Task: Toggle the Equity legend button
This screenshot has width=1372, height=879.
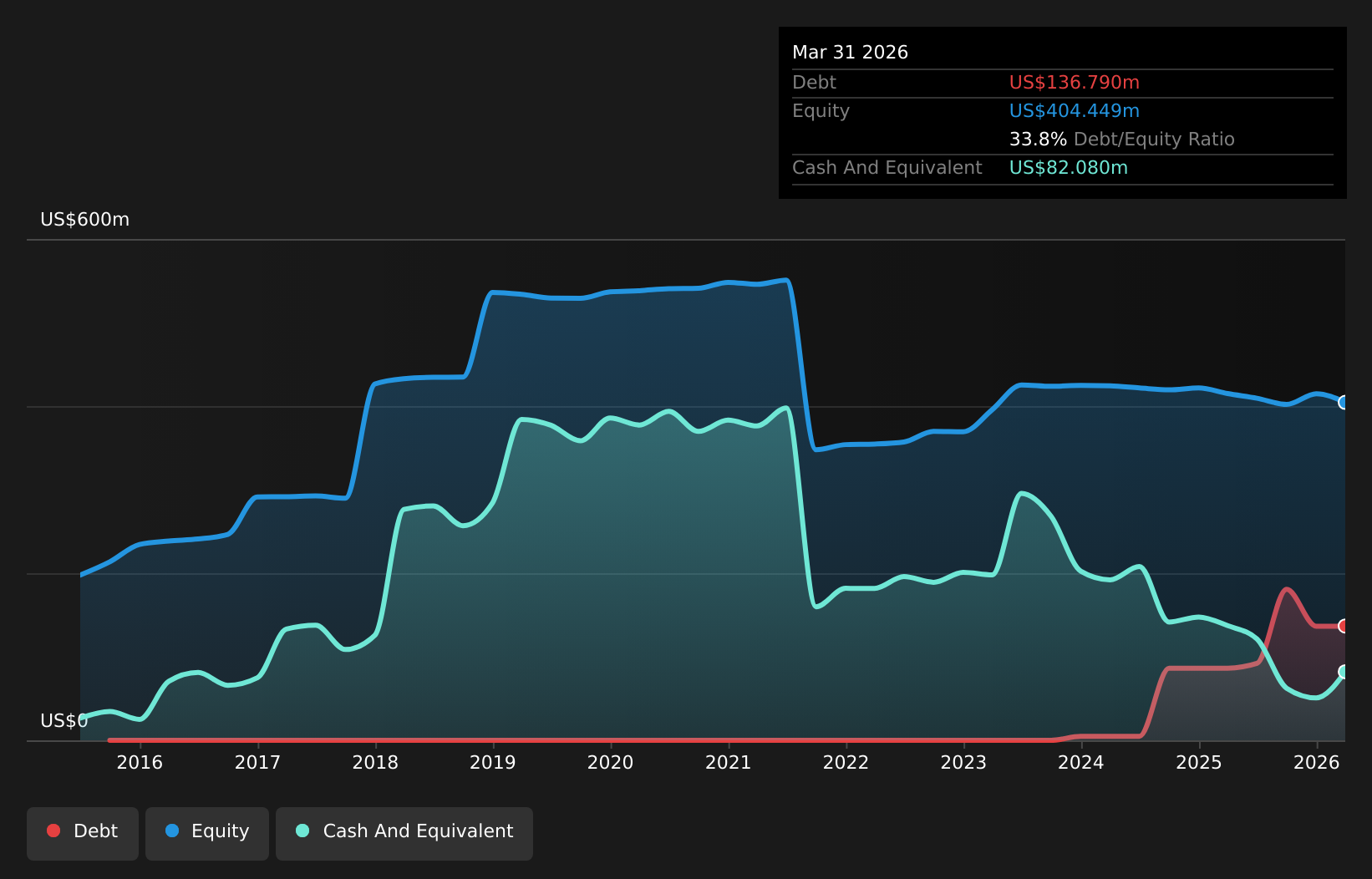Action: 207,833
